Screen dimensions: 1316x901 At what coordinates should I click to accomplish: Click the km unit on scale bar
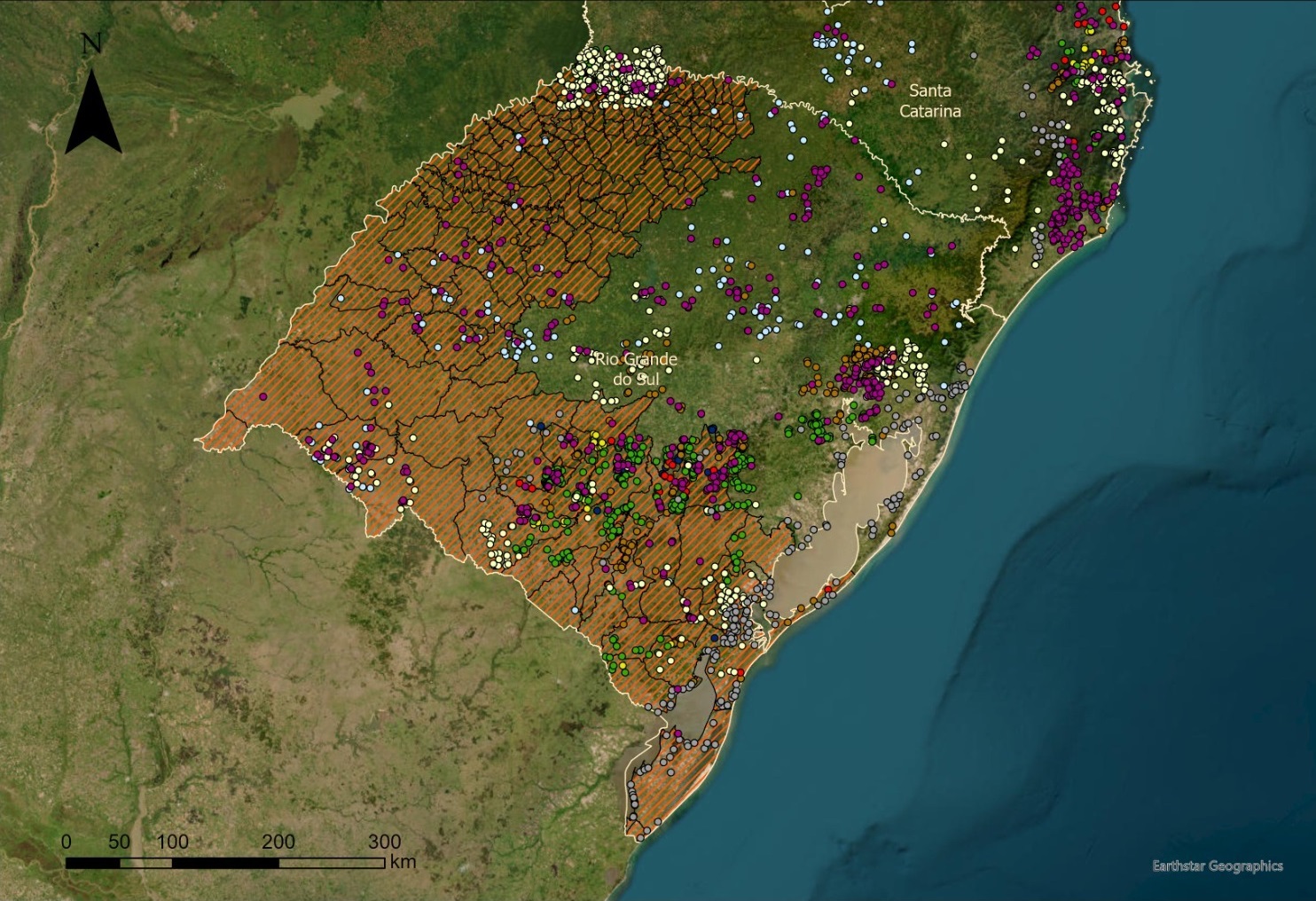[402, 861]
